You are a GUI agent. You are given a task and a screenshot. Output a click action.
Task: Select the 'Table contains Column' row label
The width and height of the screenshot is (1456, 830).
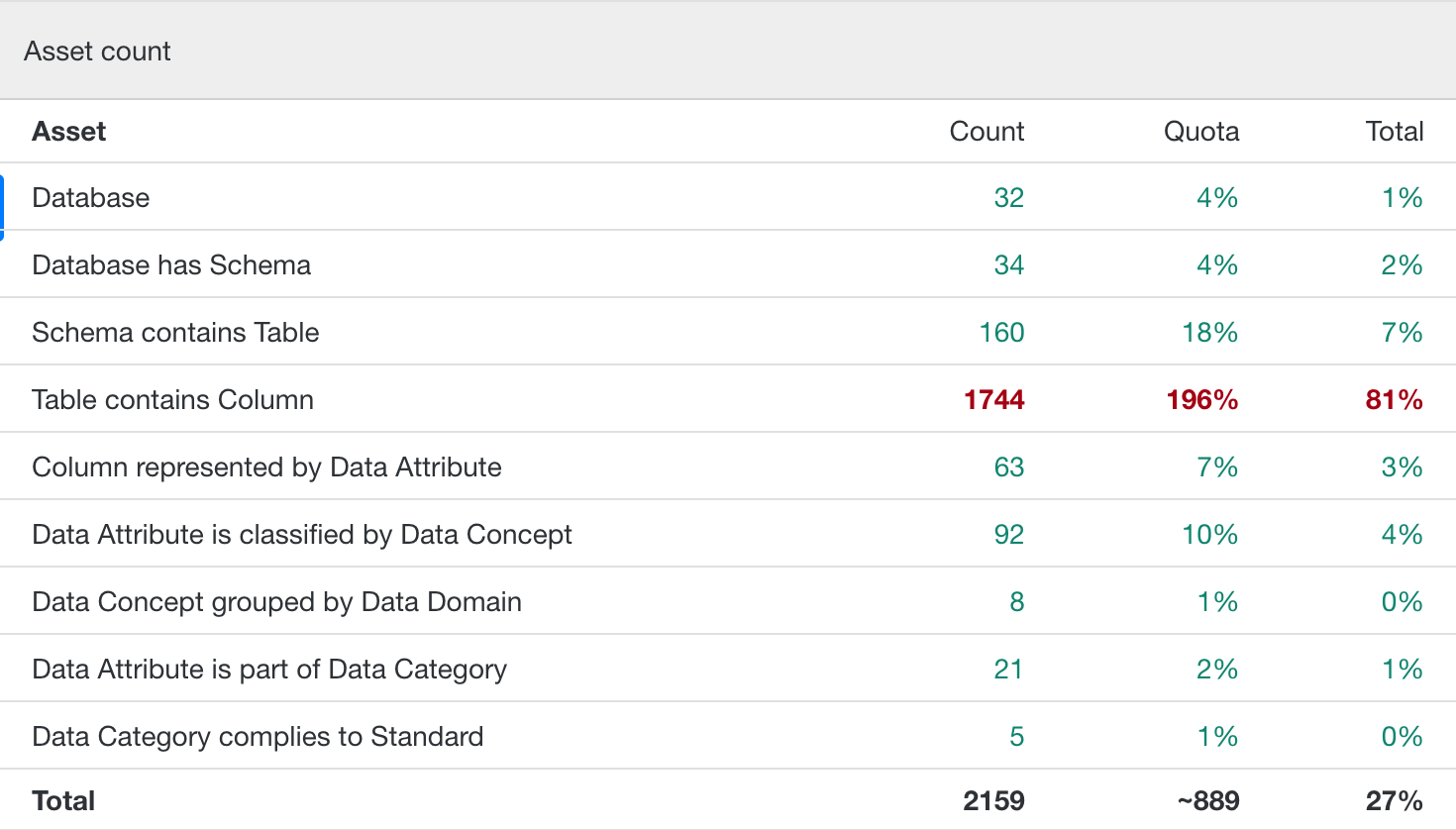coord(172,400)
